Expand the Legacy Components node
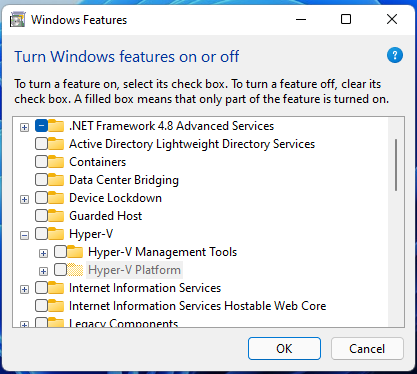417x374 pixels. (x=24, y=324)
